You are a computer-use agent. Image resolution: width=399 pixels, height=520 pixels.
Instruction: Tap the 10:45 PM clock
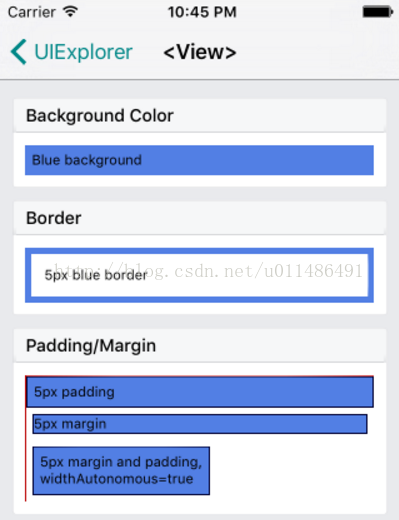coord(202,12)
